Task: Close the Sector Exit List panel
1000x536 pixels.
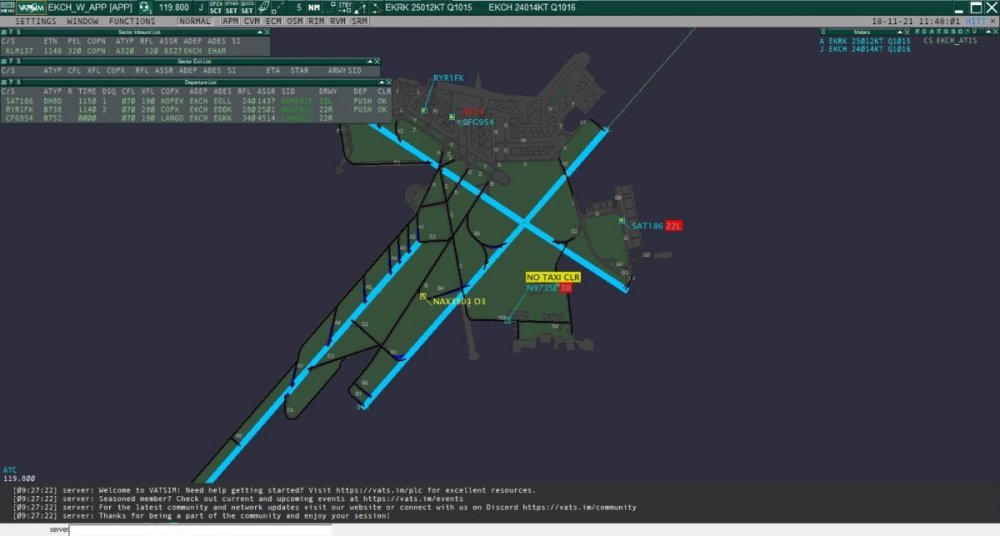Action: point(377,61)
